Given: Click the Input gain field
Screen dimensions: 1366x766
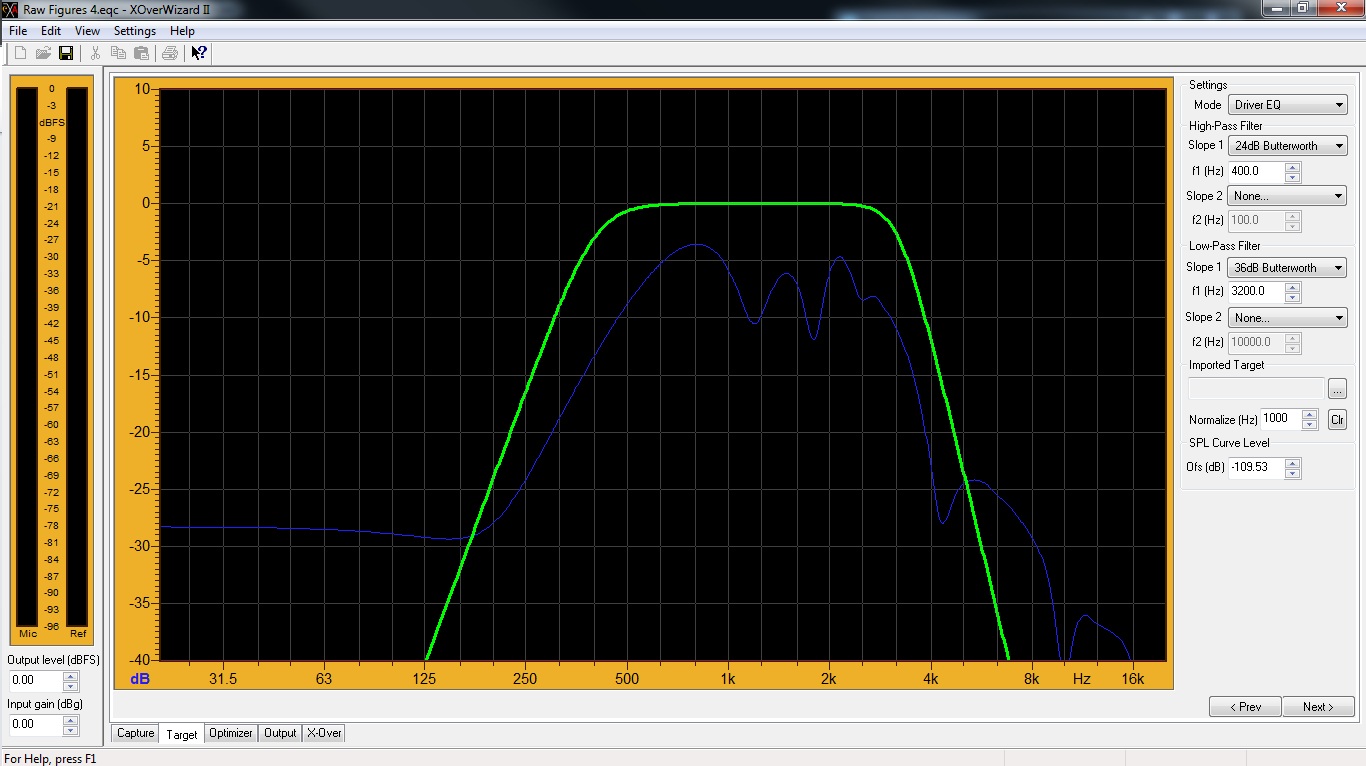Looking at the screenshot, I should (x=35, y=724).
